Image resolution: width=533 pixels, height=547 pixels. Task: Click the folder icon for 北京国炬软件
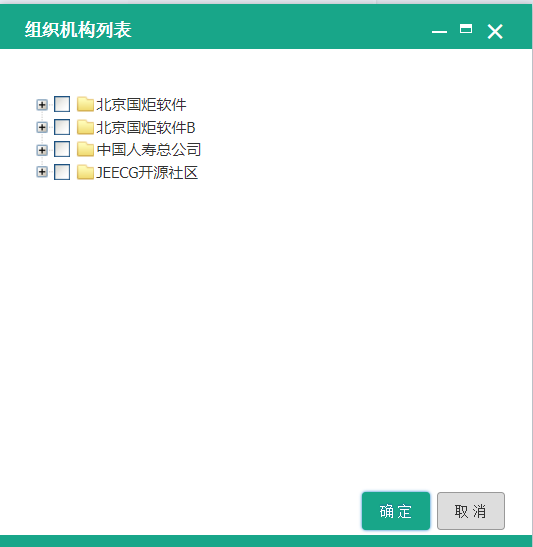pos(85,104)
